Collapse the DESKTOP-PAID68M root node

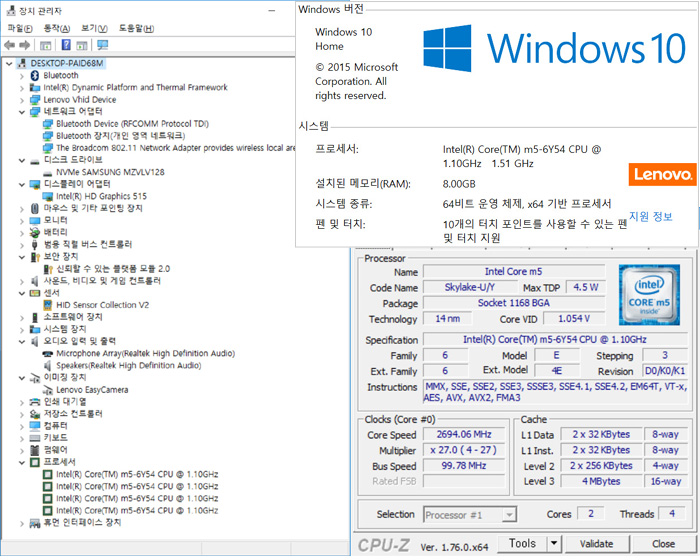click(9, 64)
